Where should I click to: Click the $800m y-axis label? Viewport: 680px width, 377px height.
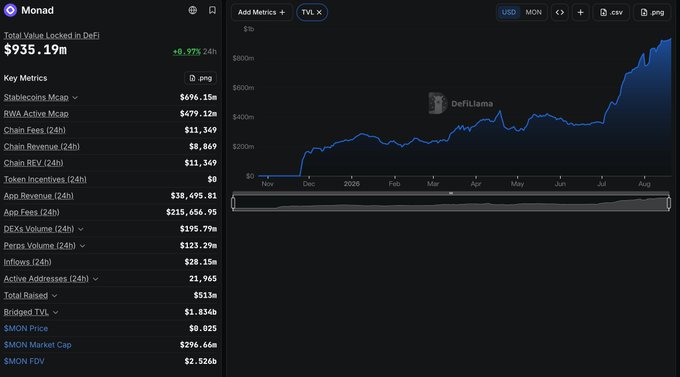pos(243,58)
